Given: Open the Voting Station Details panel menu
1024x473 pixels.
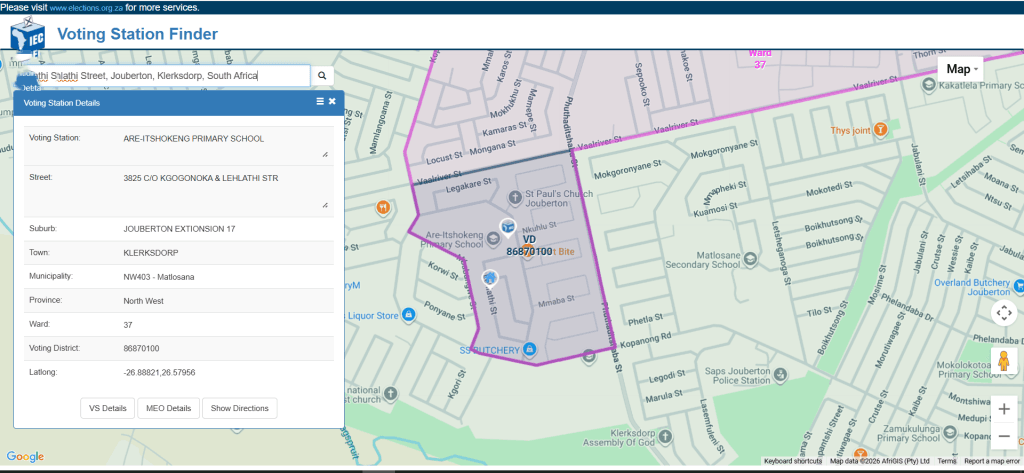Looking at the screenshot, I should (x=320, y=102).
